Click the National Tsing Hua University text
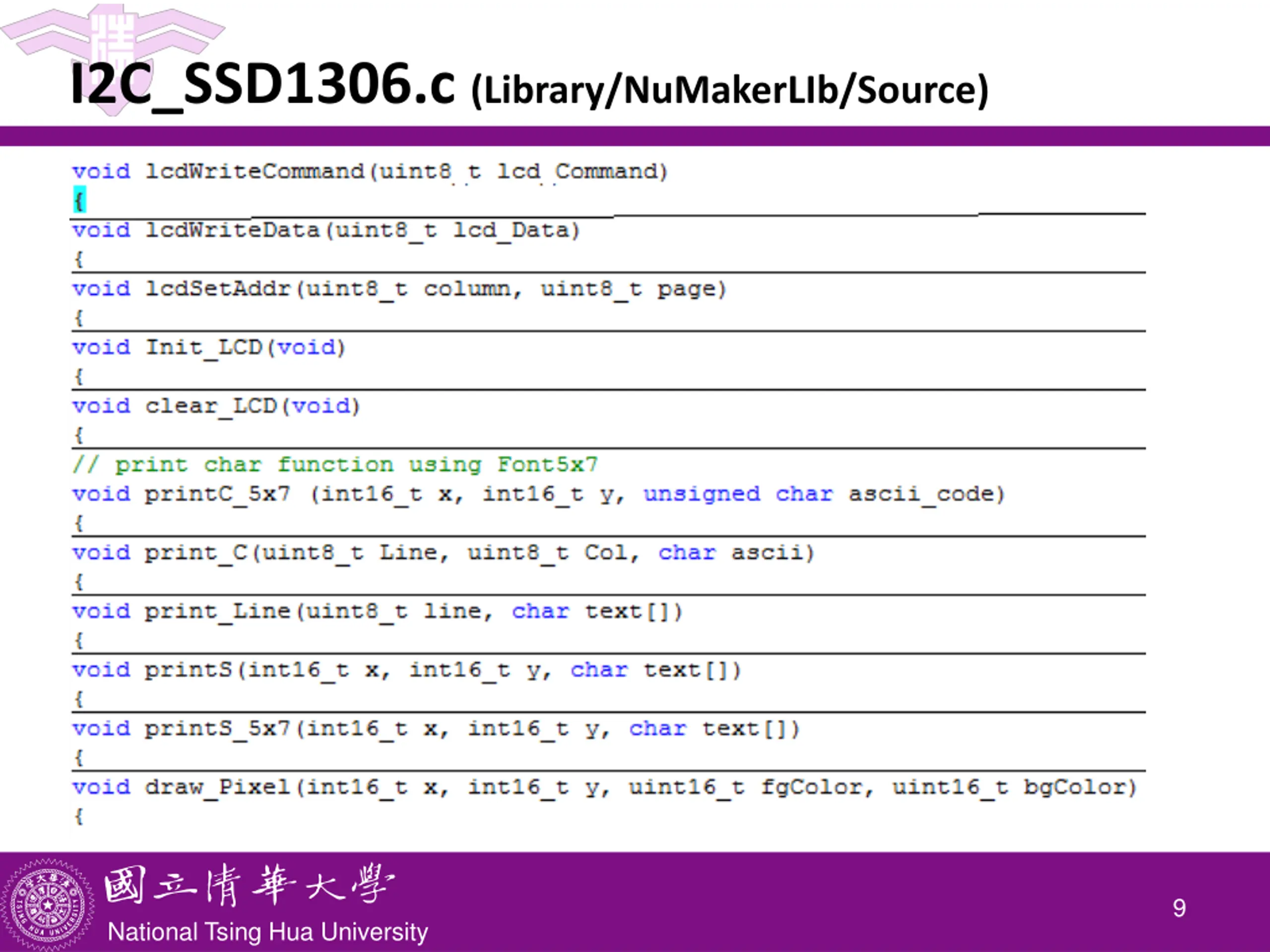The width and height of the screenshot is (1270, 952). point(267,932)
